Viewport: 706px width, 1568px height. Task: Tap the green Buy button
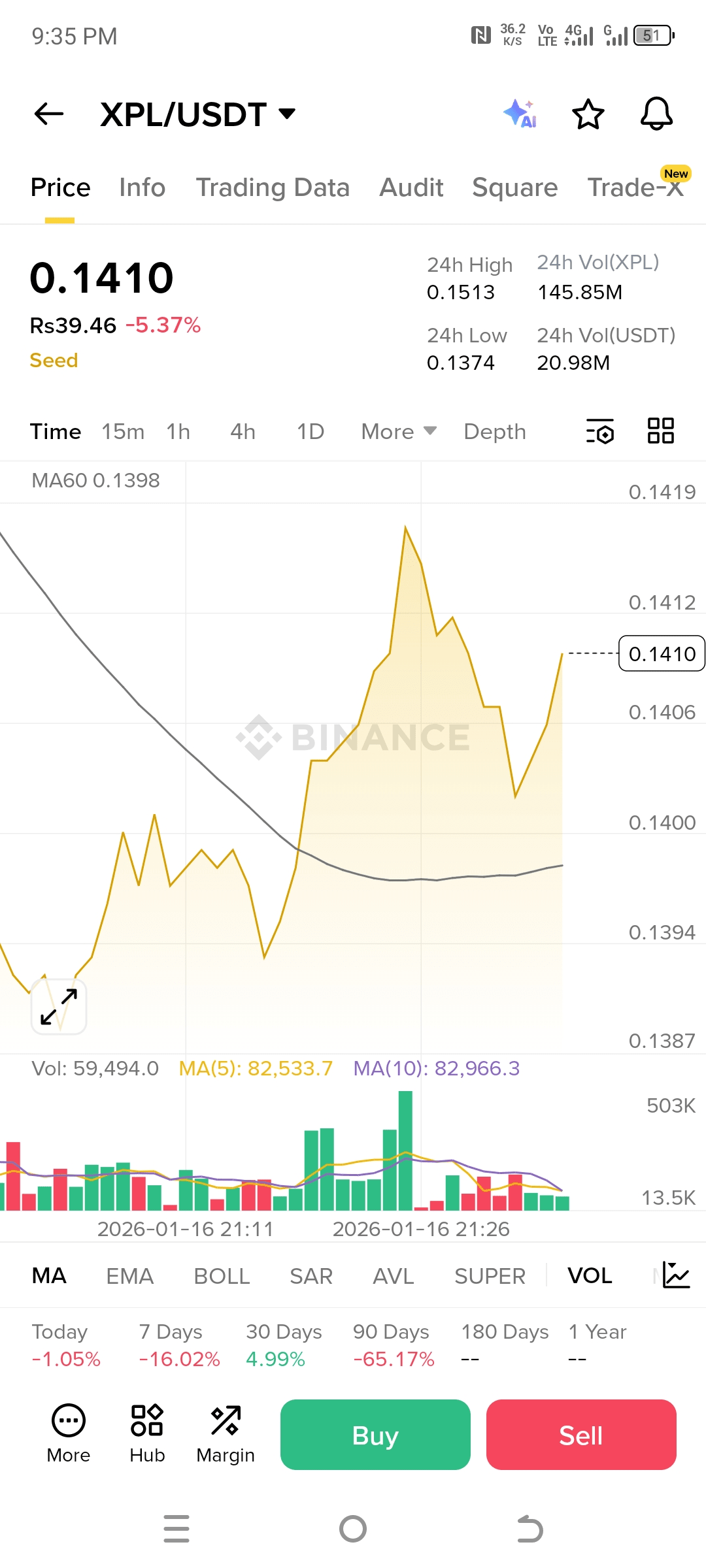click(x=375, y=1435)
